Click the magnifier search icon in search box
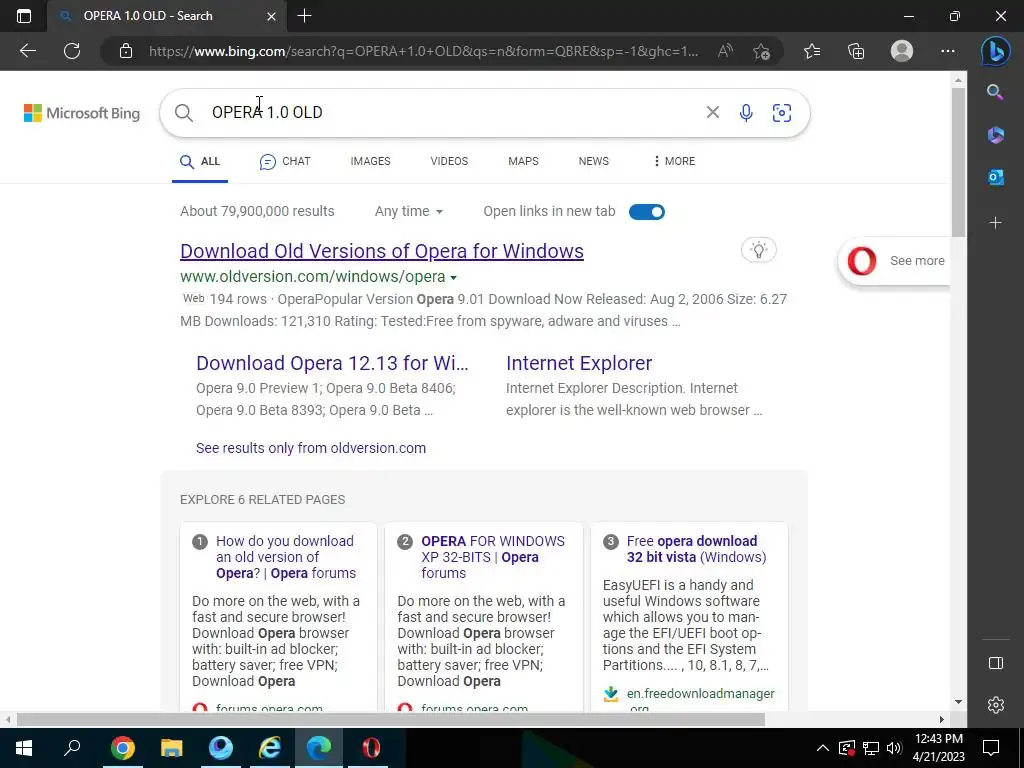 (x=184, y=113)
